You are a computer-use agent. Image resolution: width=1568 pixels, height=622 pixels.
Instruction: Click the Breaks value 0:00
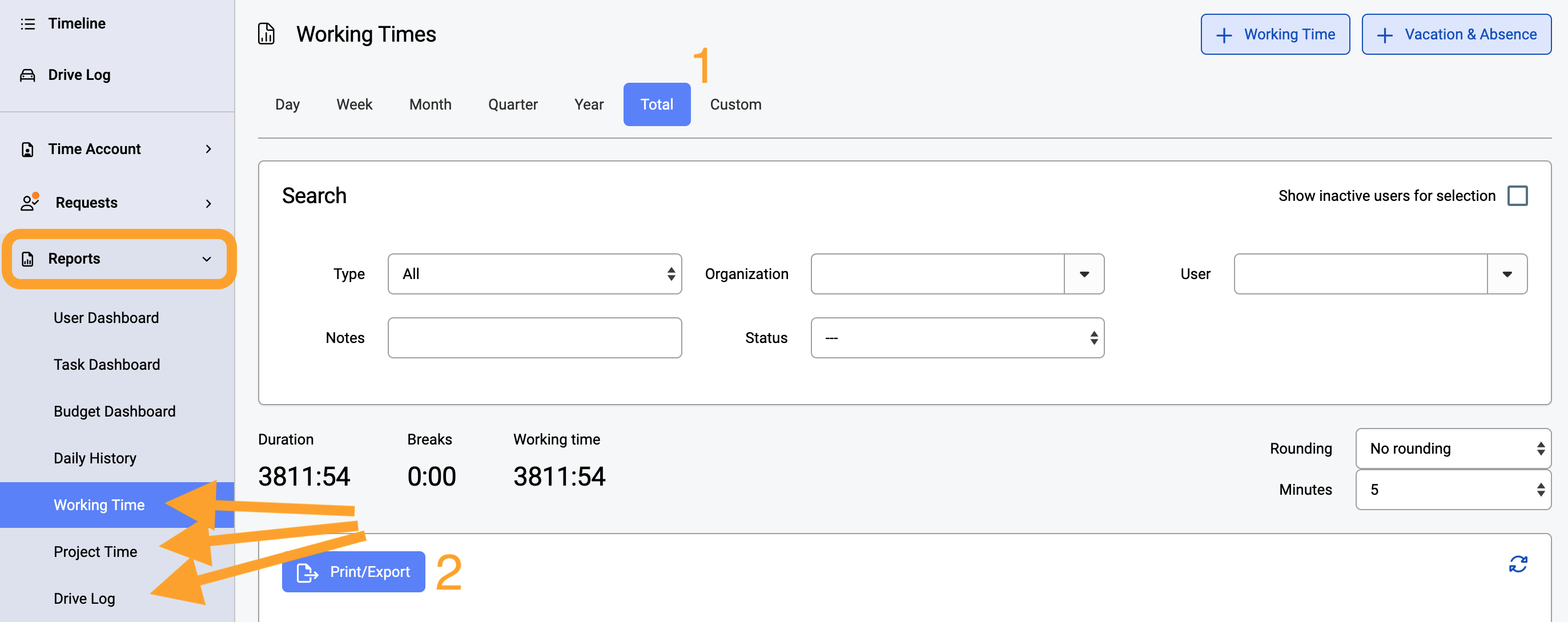tap(431, 476)
